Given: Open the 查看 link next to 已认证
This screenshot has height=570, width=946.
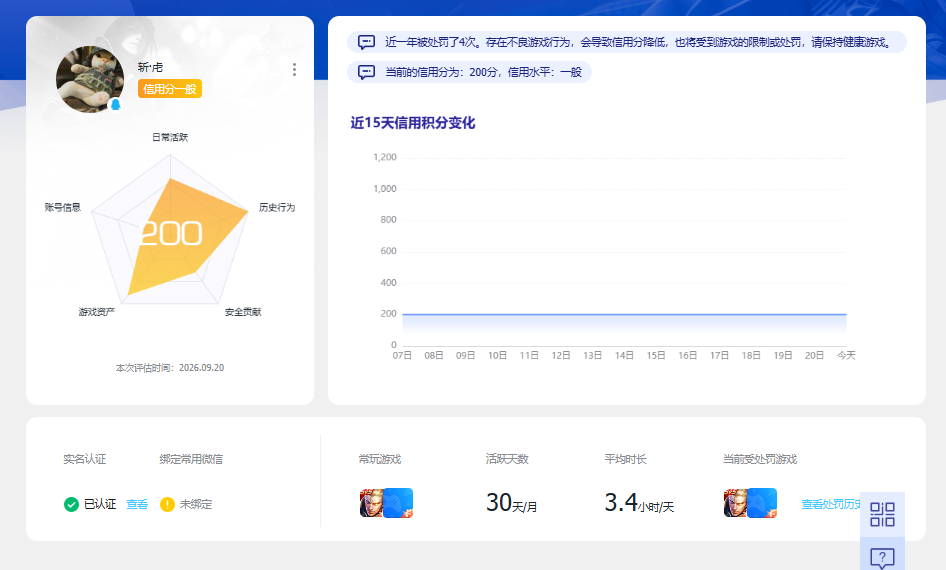Looking at the screenshot, I should tap(137, 504).
